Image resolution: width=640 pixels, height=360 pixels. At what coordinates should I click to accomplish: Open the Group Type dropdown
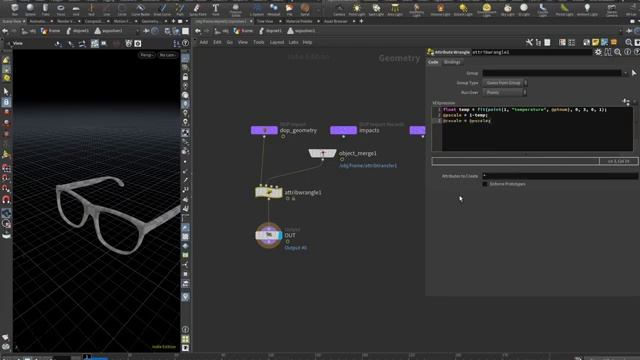click(505, 83)
